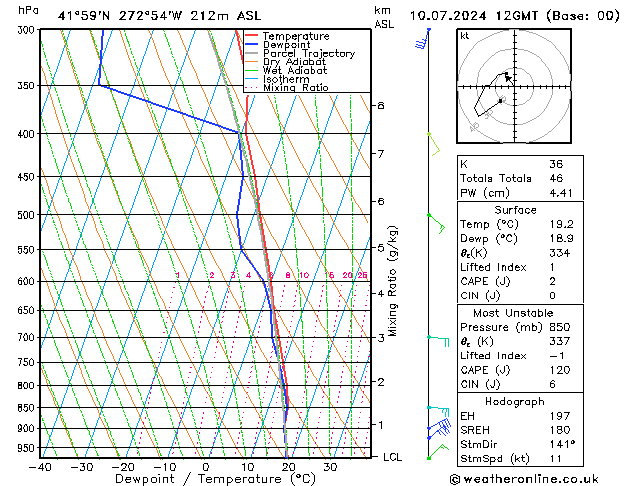Click the green surface wind barb
This screenshot has height=486, width=629.
point(438,451)
